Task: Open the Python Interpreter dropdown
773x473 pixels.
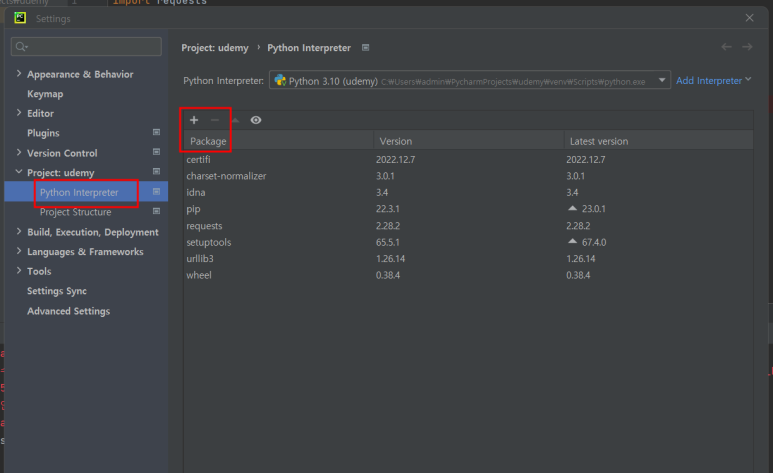Action: [470, 80]
